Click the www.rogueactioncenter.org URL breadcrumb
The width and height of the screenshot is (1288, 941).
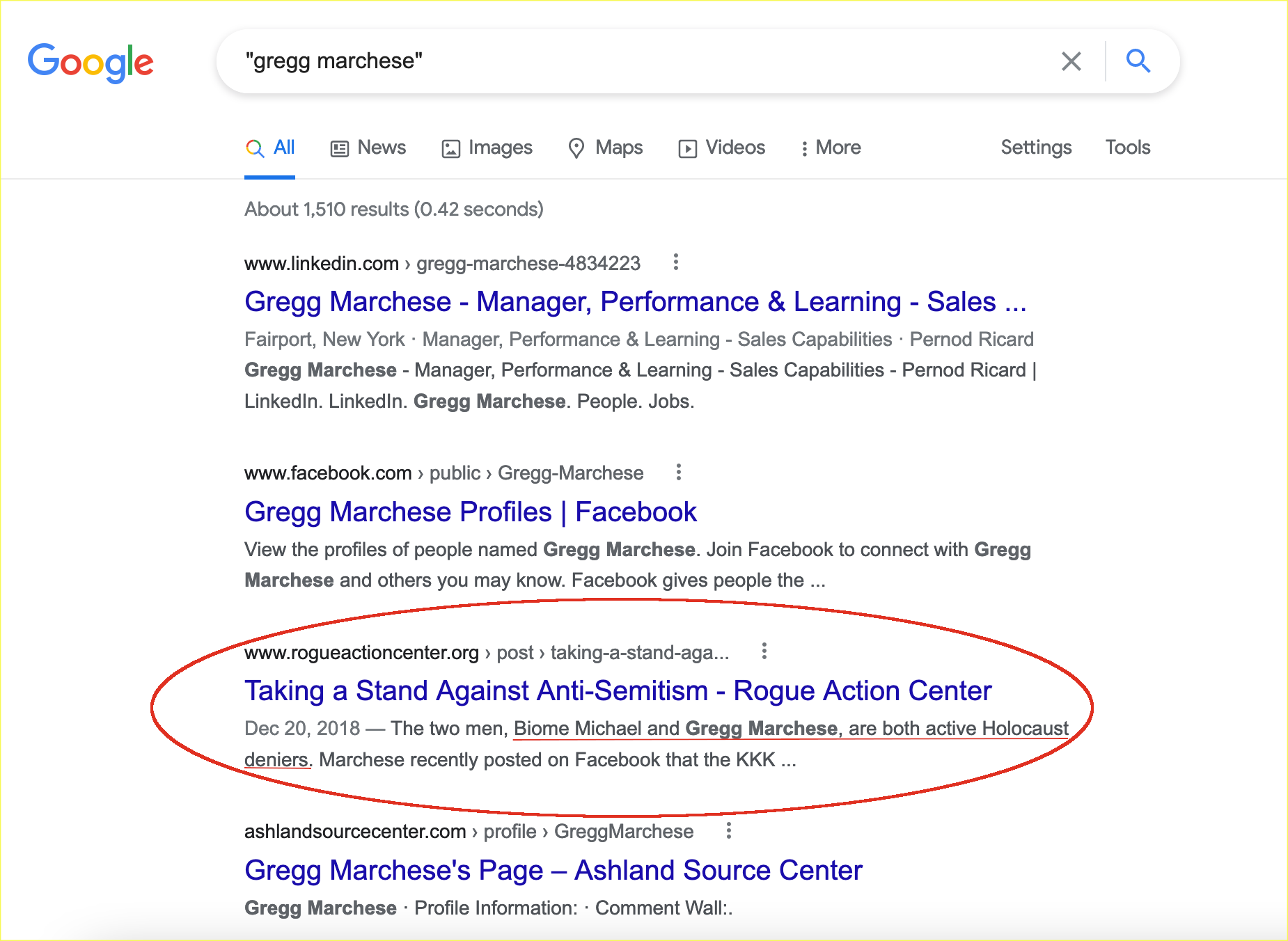tap(487, 652)
